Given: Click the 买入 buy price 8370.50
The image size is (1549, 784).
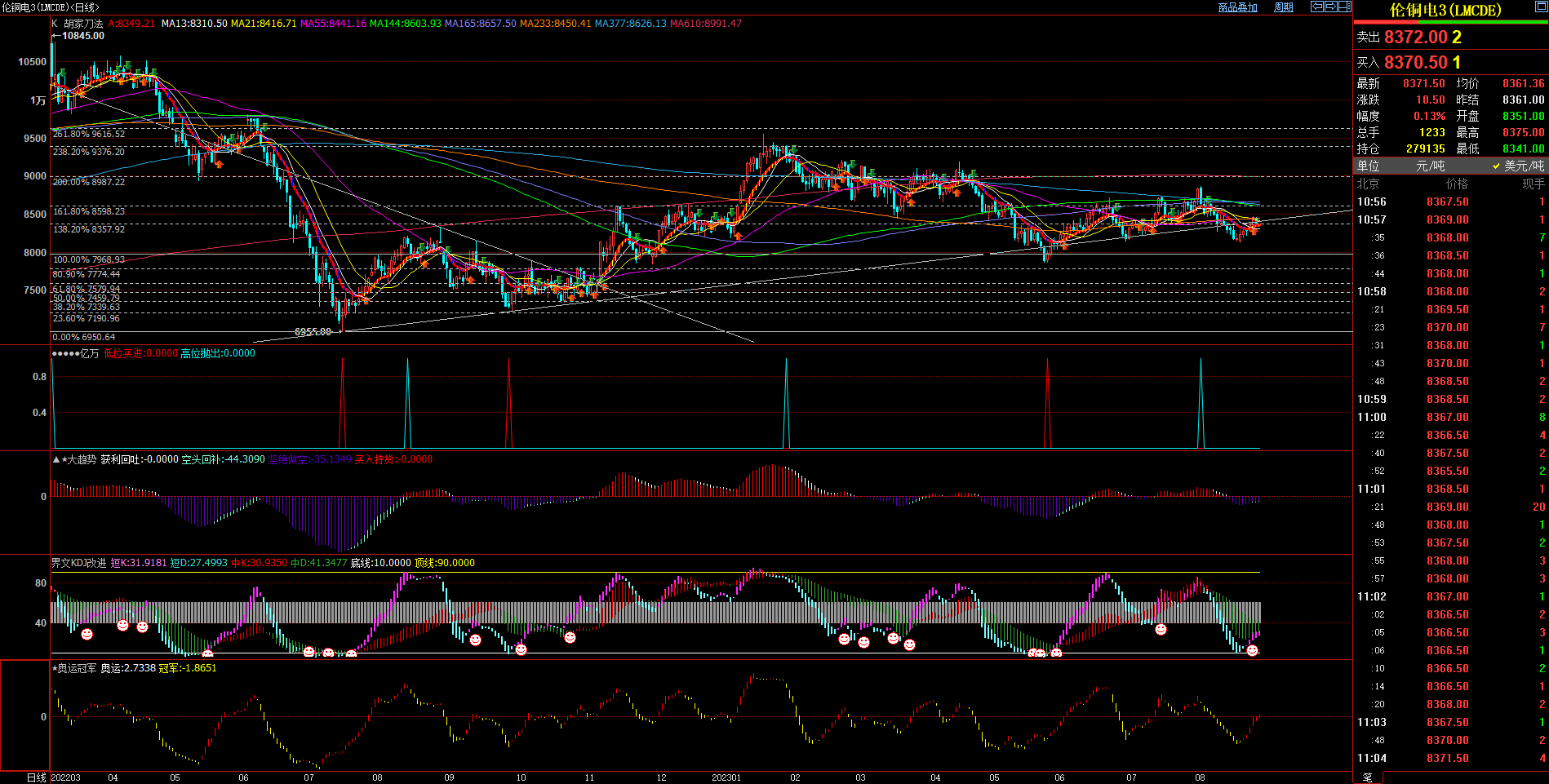Looking at the screenshot, I should [1416, 62].
